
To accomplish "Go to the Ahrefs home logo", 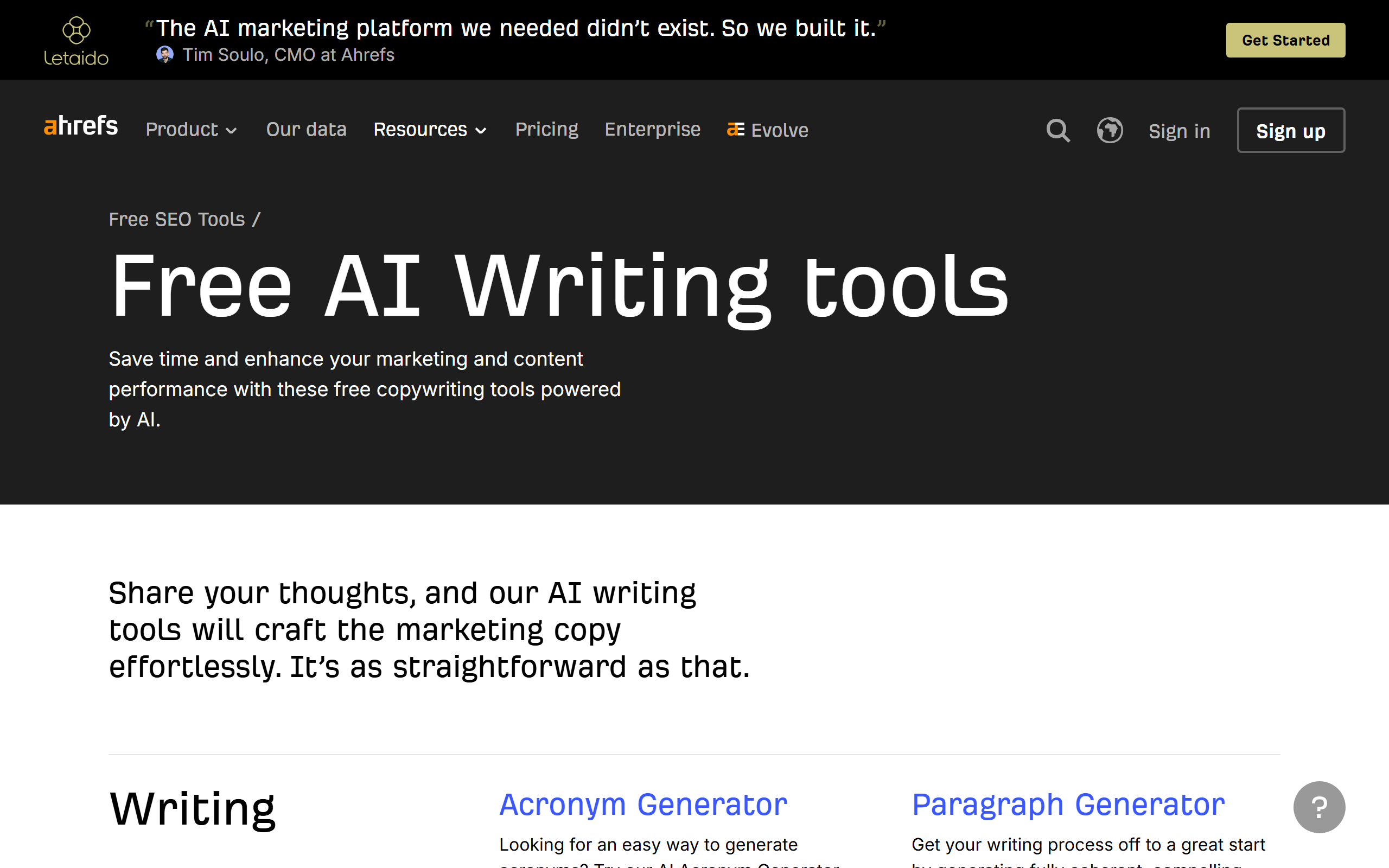I will click(81, 126).
